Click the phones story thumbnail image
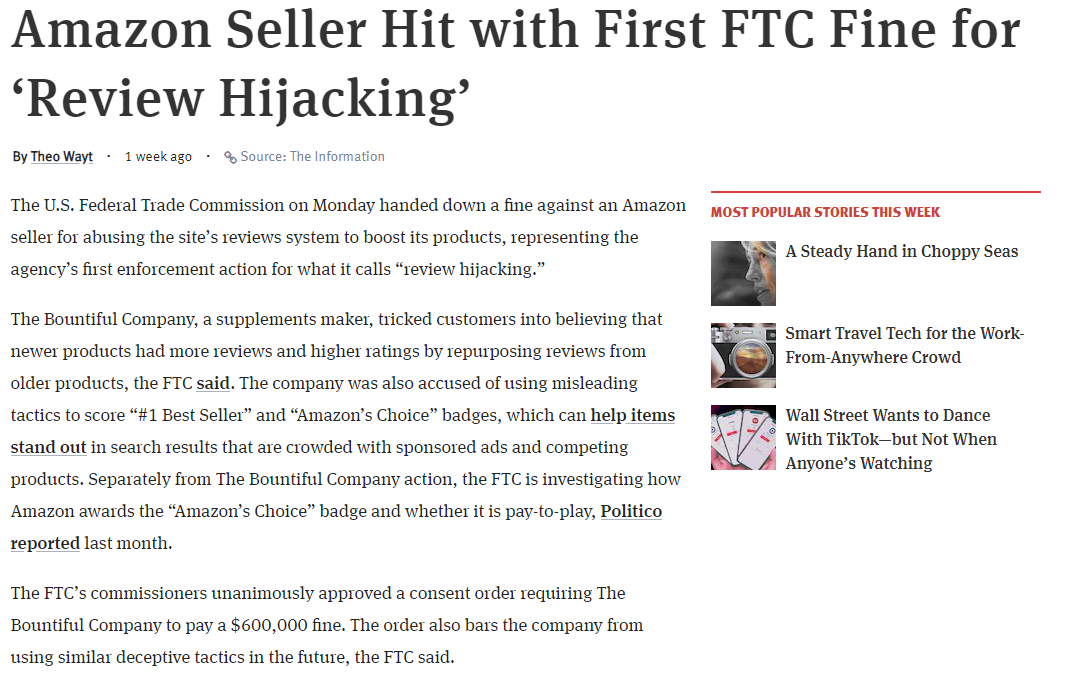This screenshot has width=1067, height=678. (743, 438)
